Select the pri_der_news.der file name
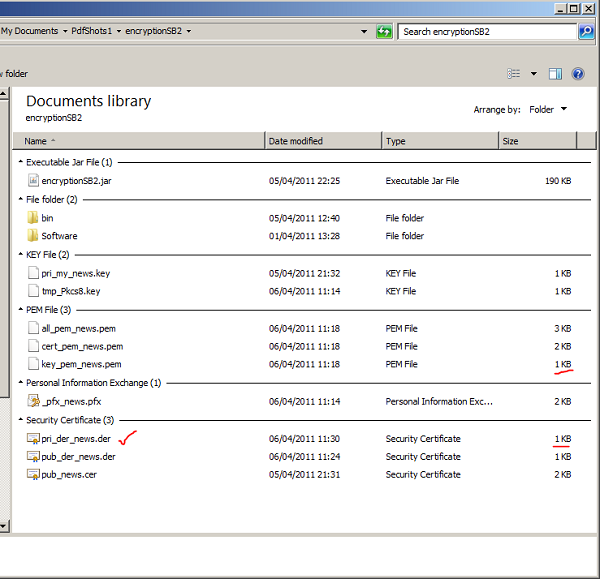The image size is (600, 579). pos(76,439)
